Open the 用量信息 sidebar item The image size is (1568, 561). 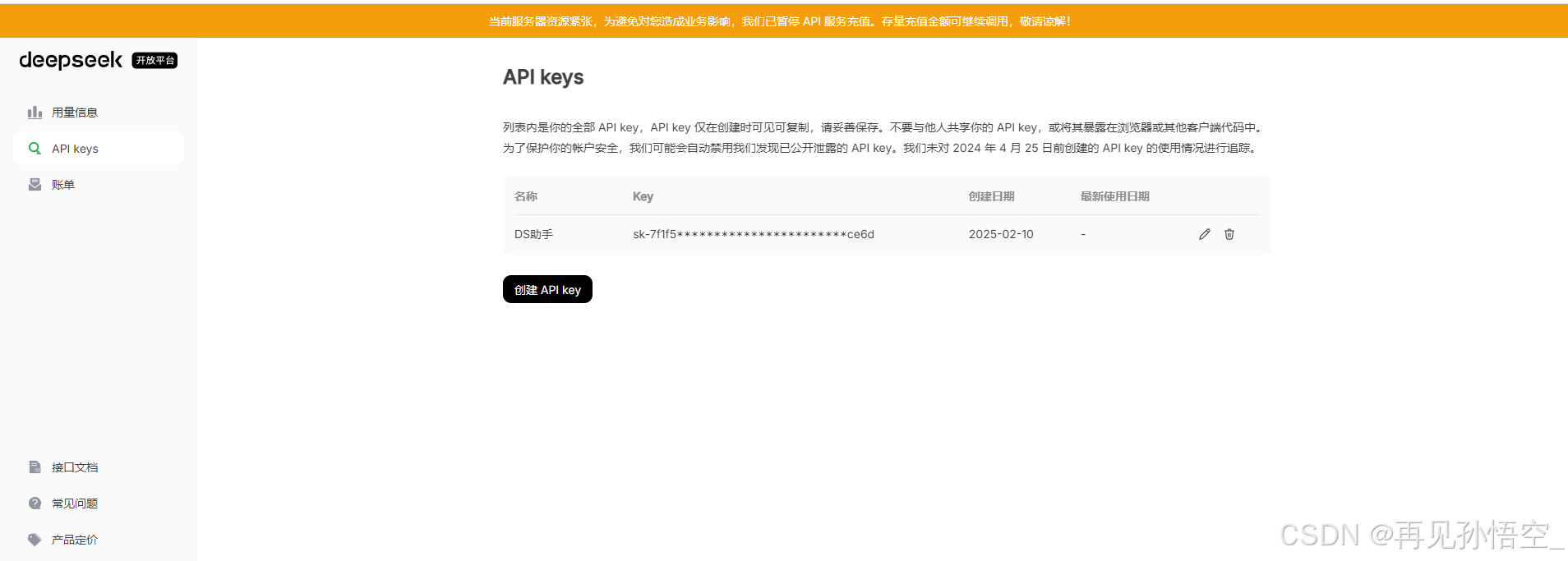point(99,113)
